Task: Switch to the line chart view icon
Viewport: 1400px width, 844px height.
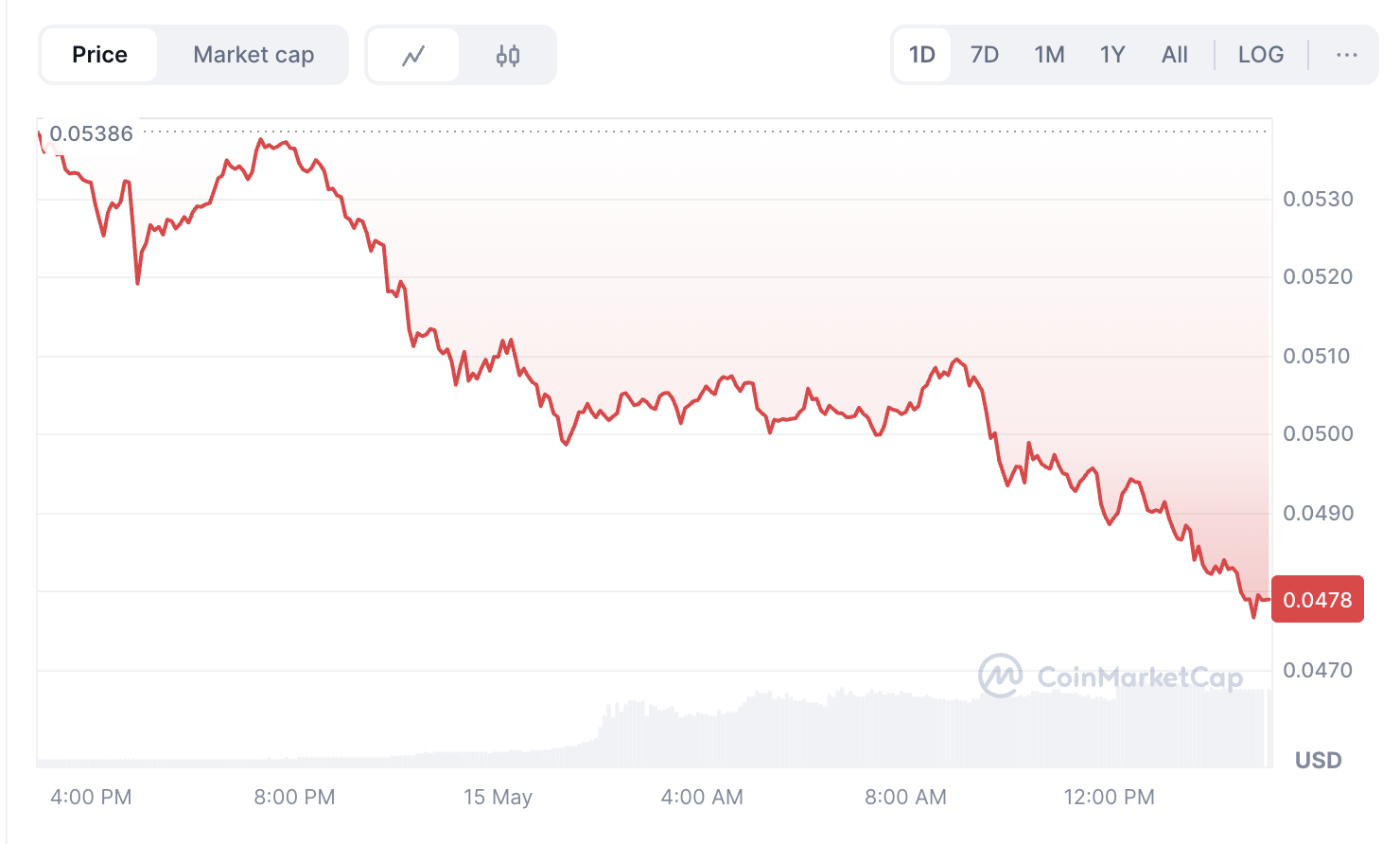Action: tap(413, 56)
